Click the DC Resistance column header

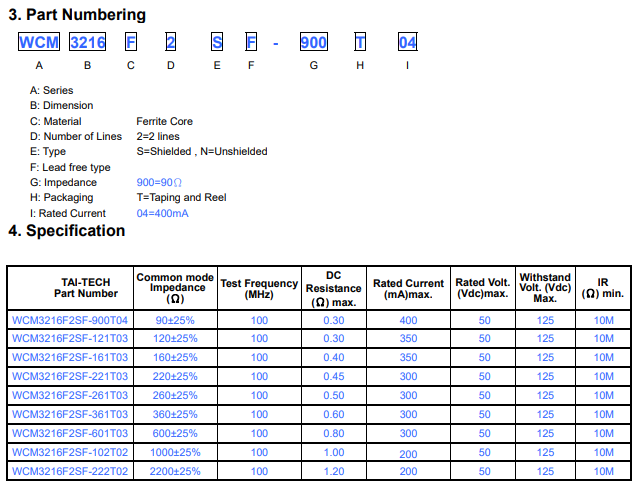click(334, 288)
